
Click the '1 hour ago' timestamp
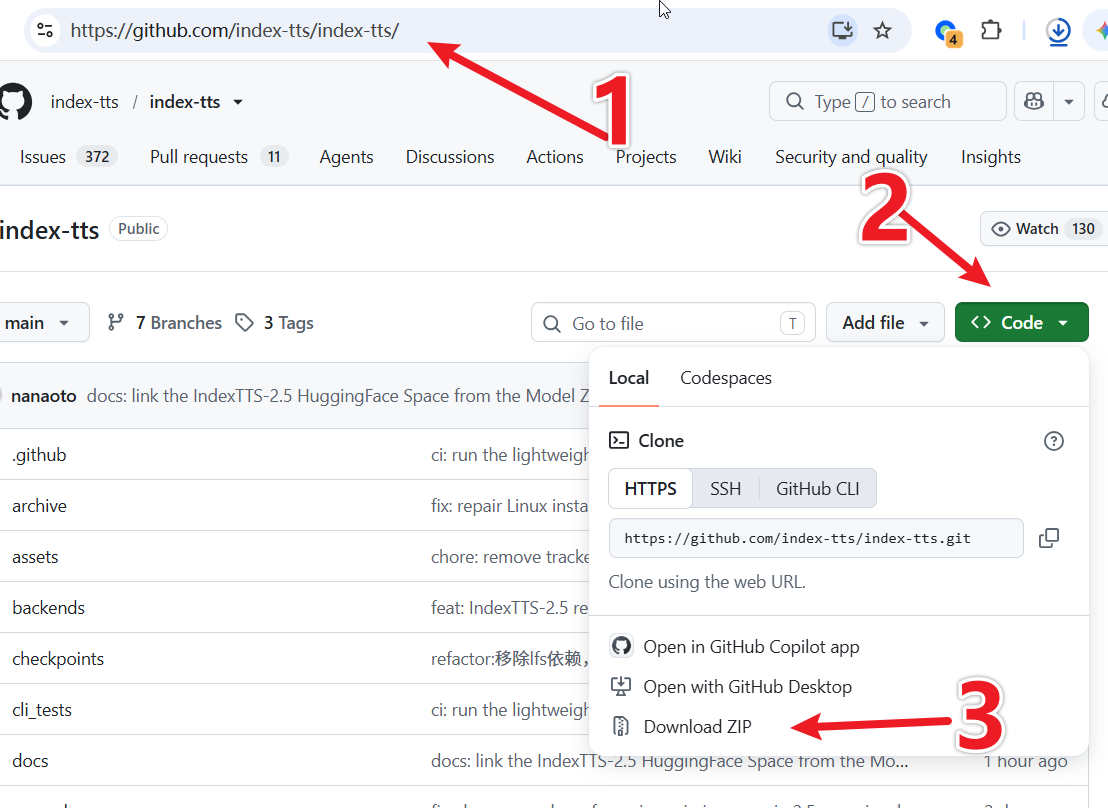[x=1025, y=761]
